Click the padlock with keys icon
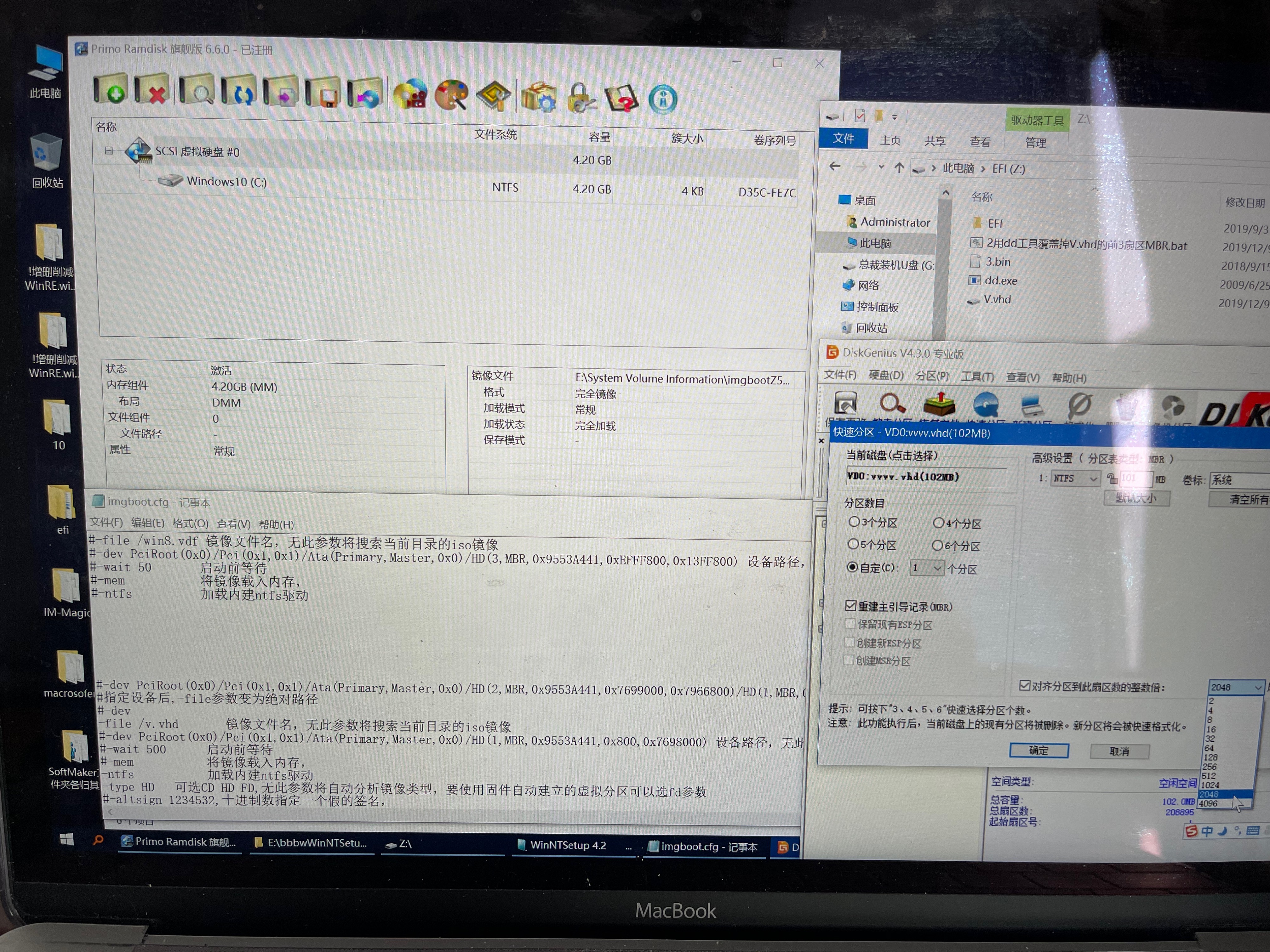The image size is (1270, 952). (581, 98)
